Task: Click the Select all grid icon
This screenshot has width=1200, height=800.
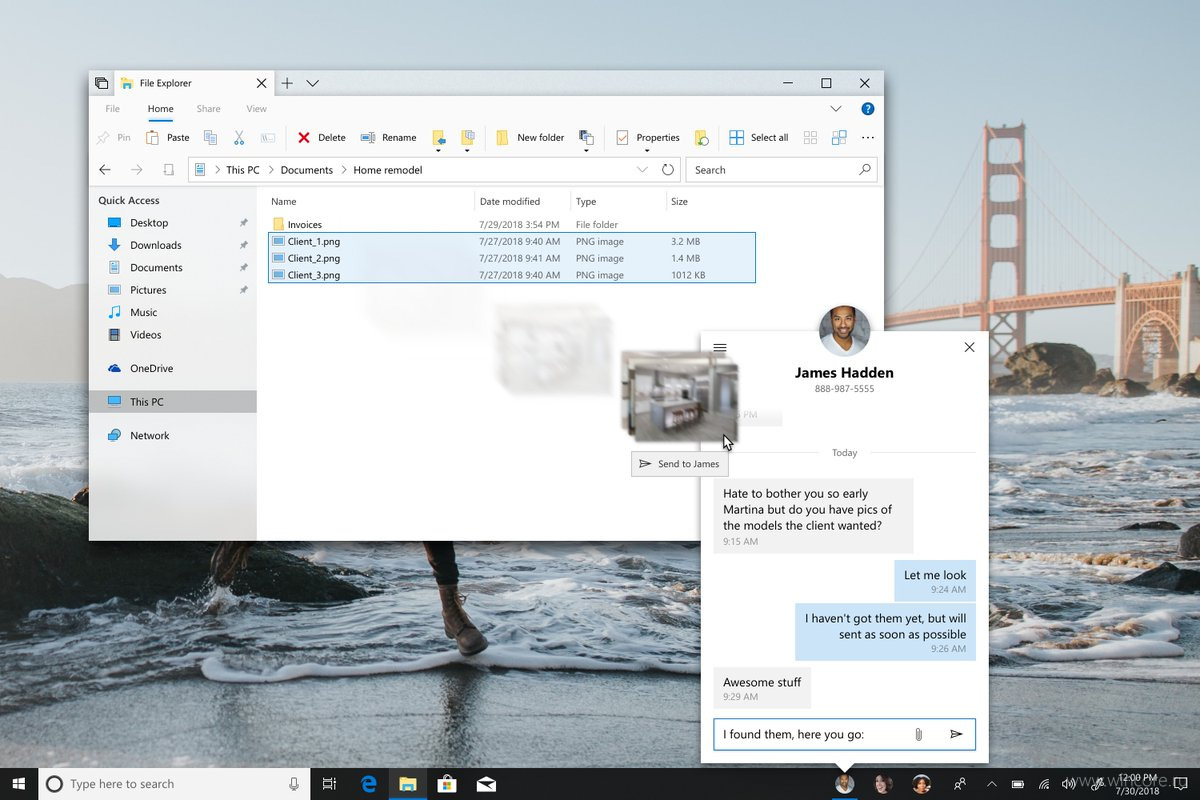Action: point(736,138)
